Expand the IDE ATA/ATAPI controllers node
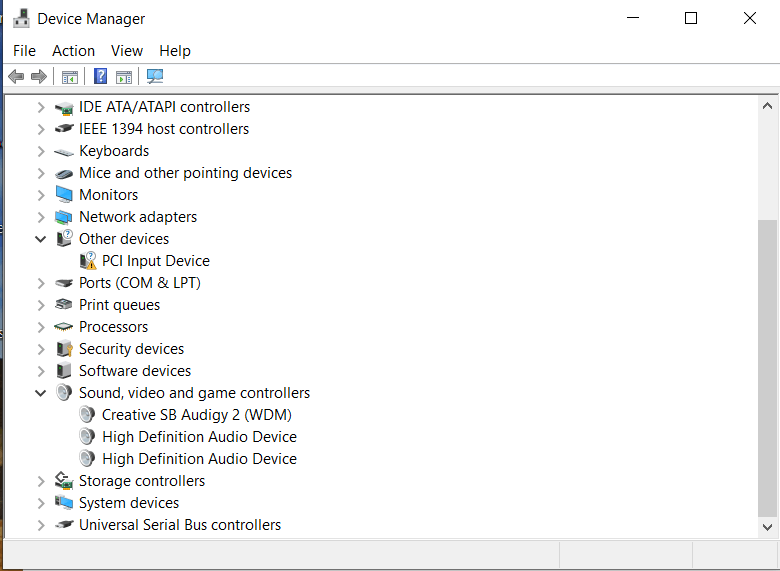780x571 pixels. [41, 107]
